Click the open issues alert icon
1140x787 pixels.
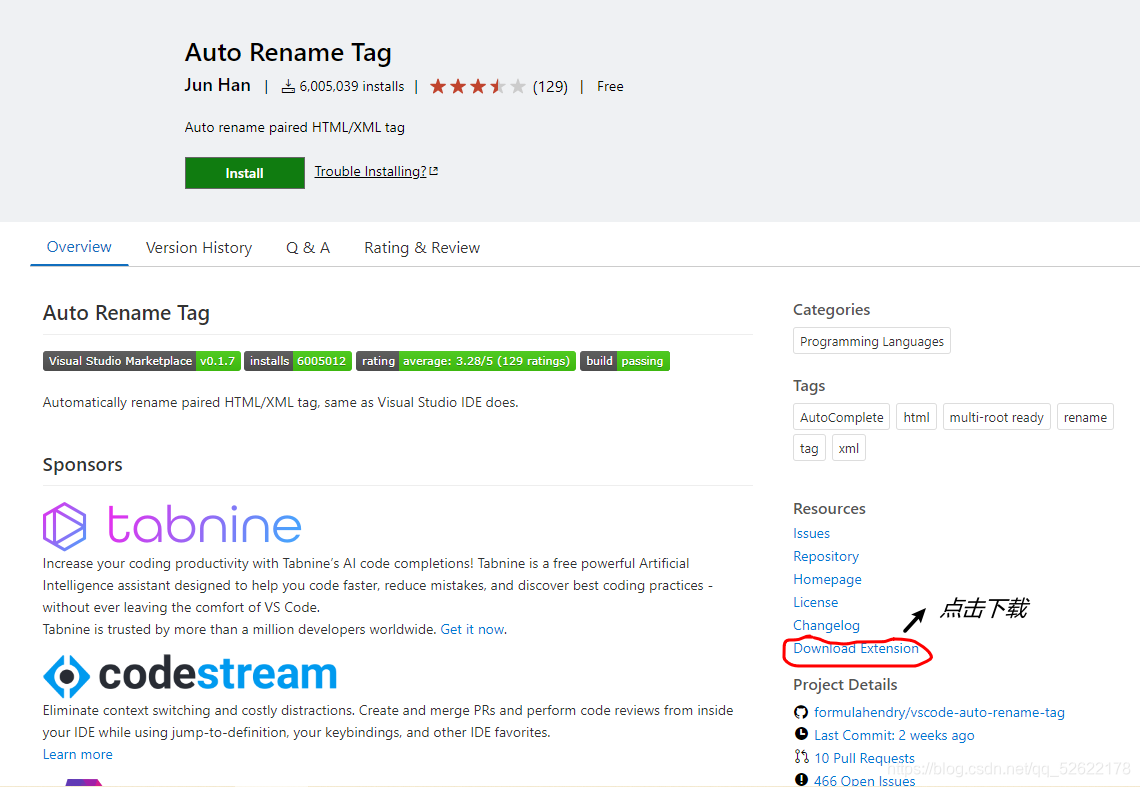click(801, 779)
